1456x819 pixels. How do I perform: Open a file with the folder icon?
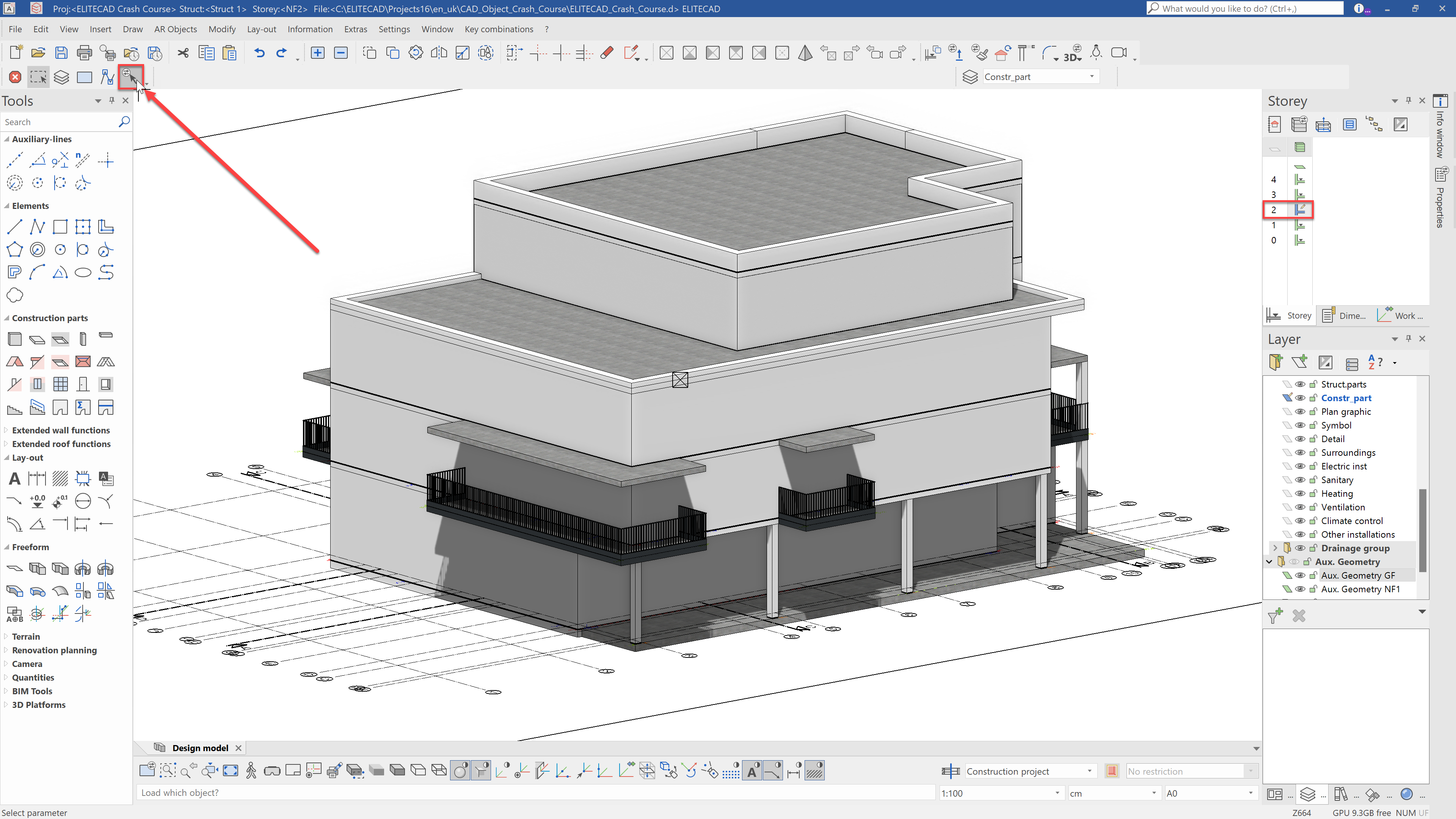[38, 52]
